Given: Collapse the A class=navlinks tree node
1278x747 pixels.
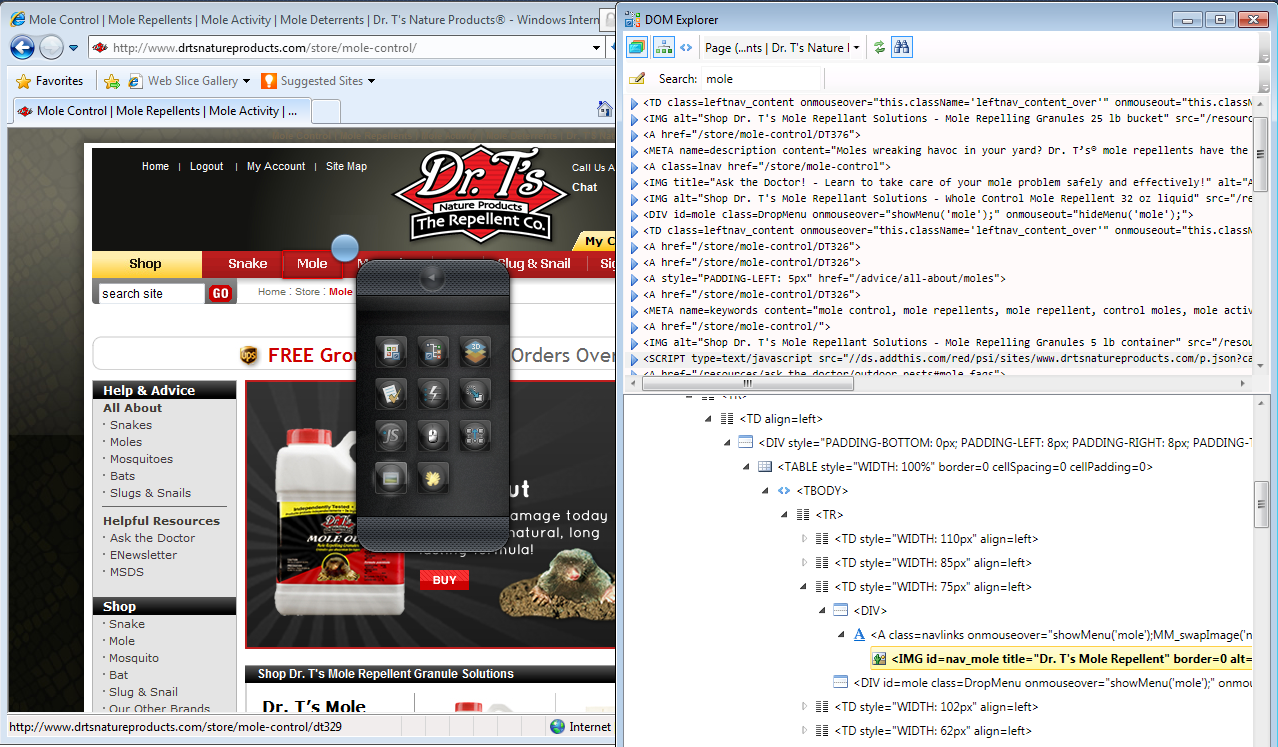Looking at the screenshot, I should click(x=842, y=635).
